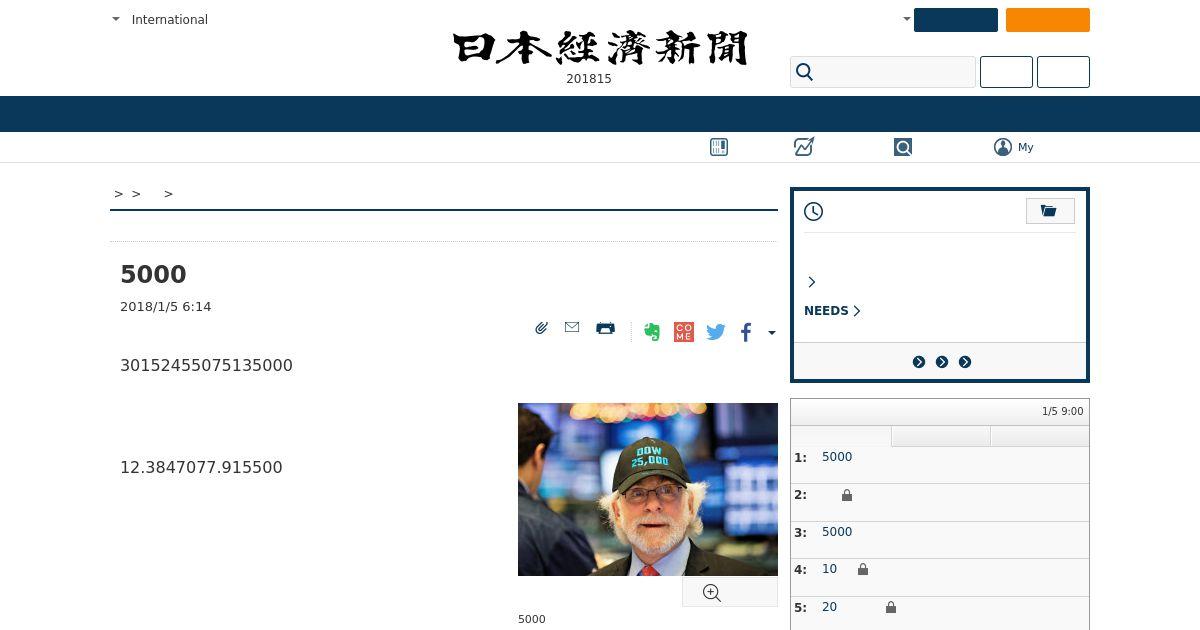Open the folder button in the sidebar panel

(1050, 211)
